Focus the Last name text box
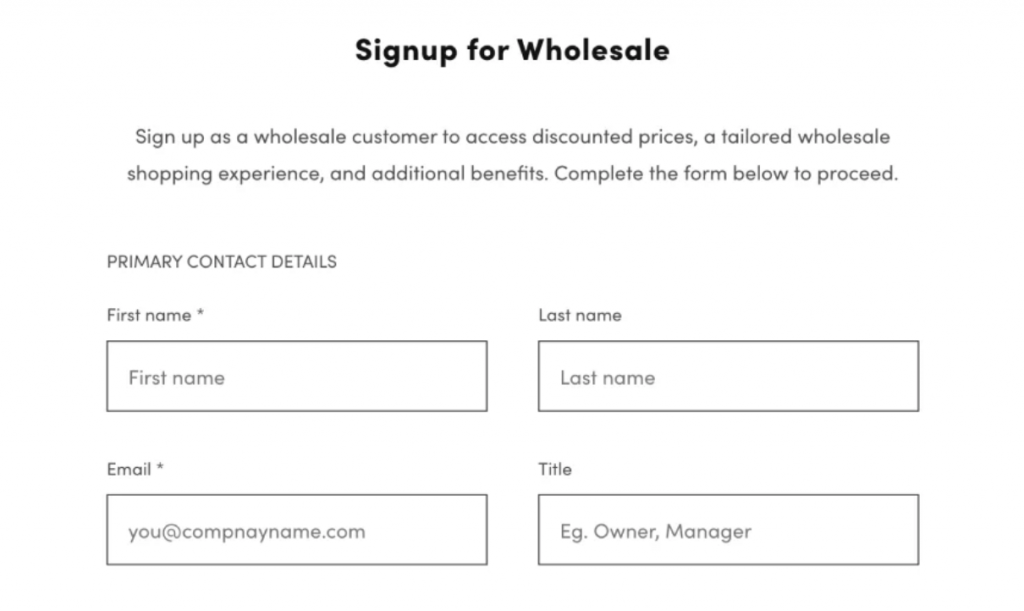 [728, 376]
